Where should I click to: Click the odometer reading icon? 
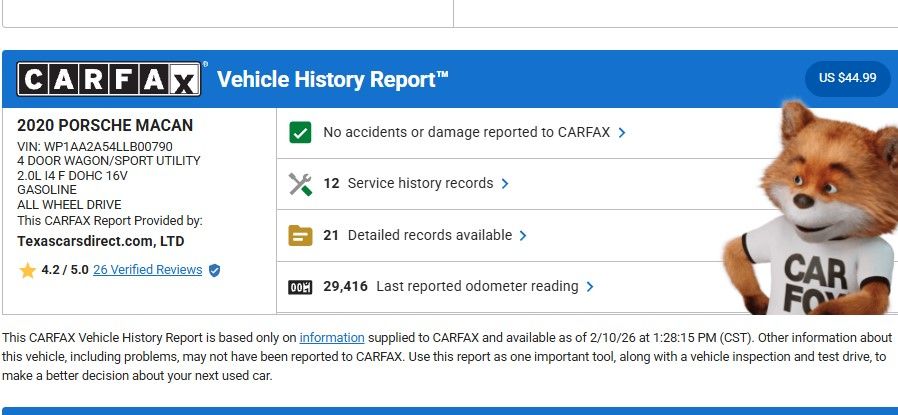click(x=300, y=287)
